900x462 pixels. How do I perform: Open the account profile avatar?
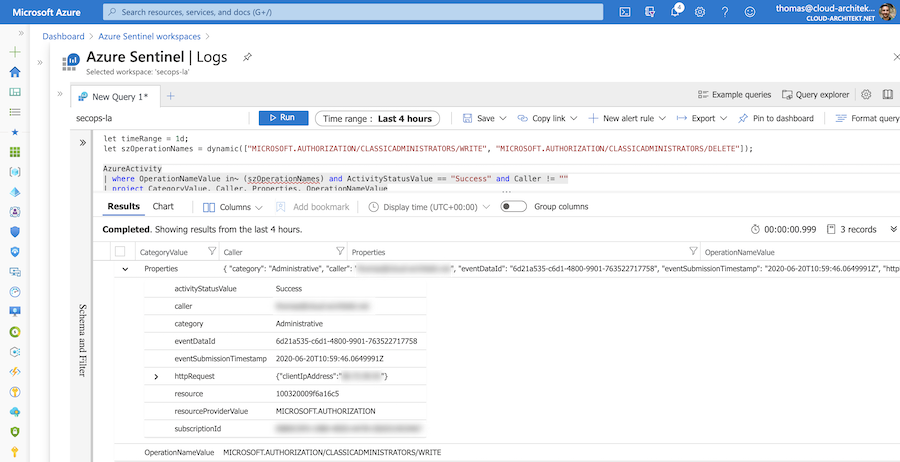(887, 11)
